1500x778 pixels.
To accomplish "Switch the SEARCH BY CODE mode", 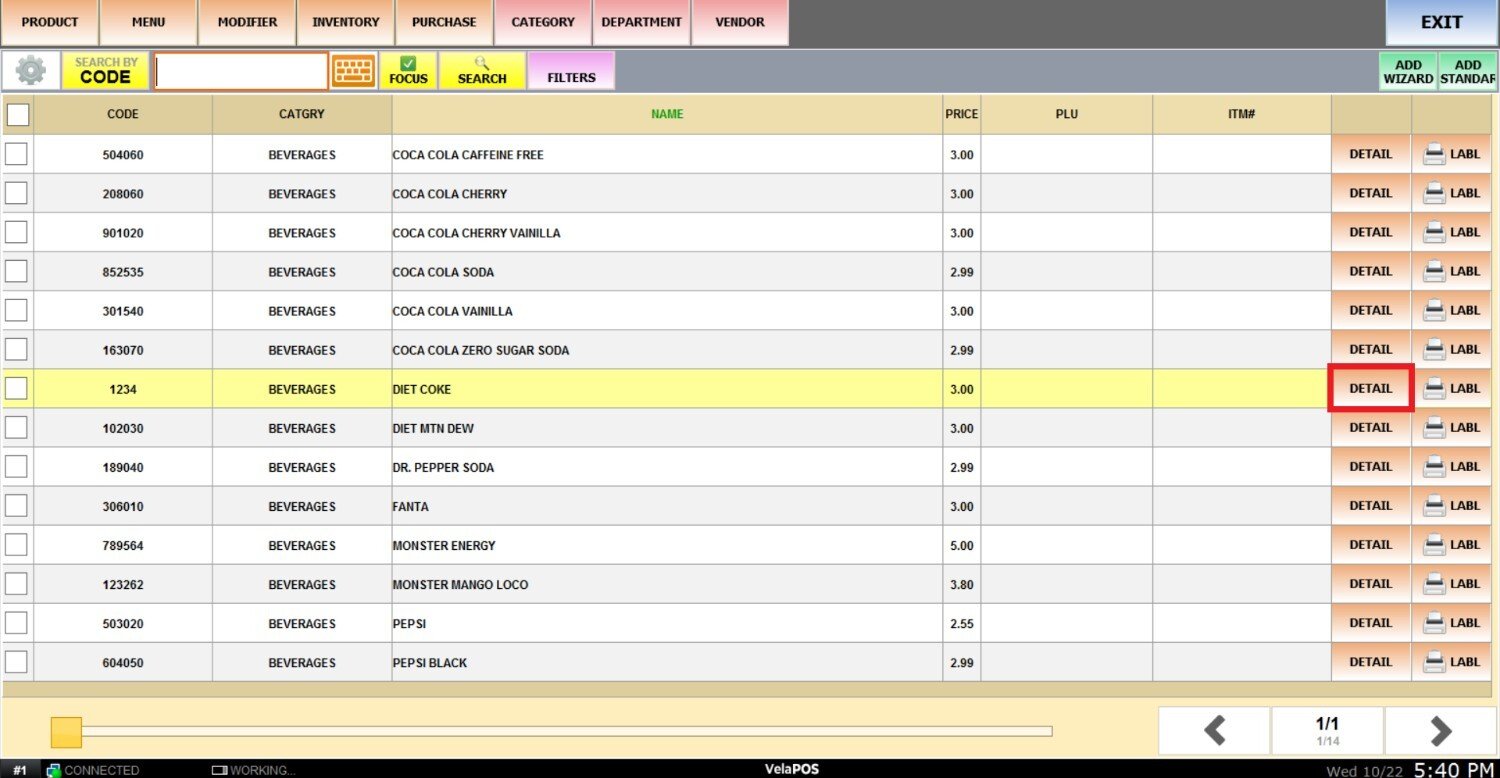I will click(x=106, y=71).
